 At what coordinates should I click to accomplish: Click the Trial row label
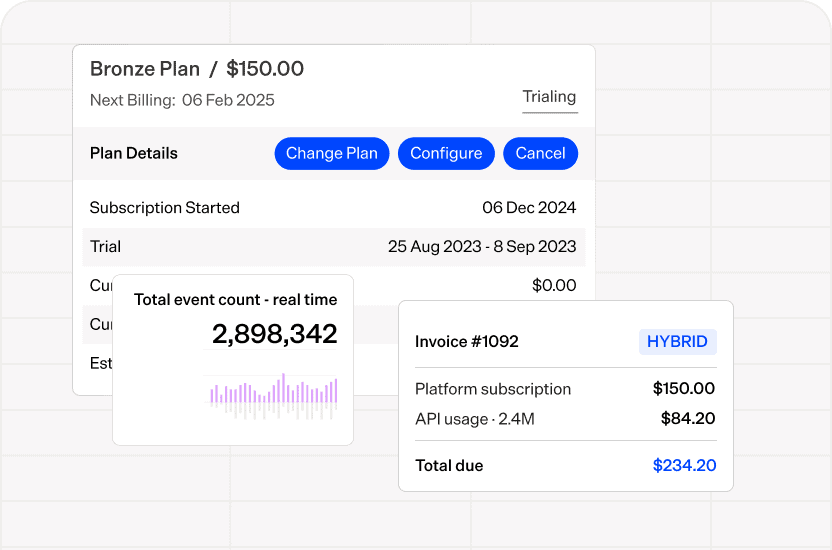pyautogui.click(x=105, y=247)
